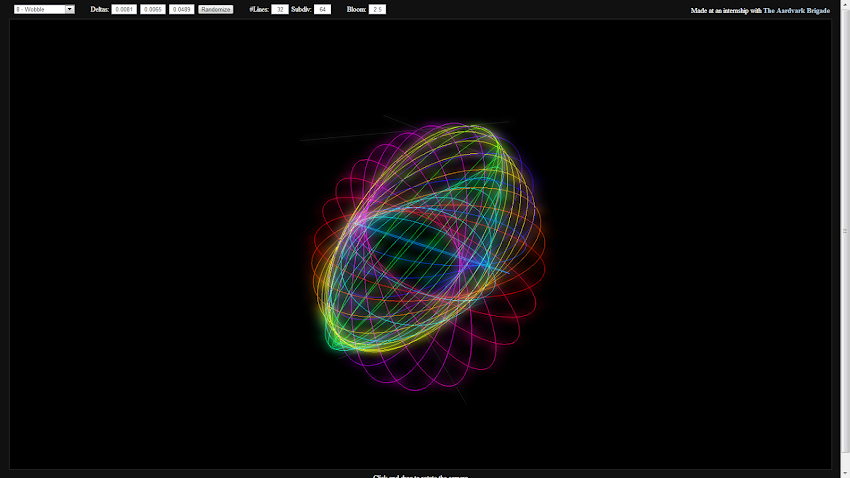850x478 pixels.
Task: Focus the third Deltas field showing 0.0489
Action: [x=182, y=9]
